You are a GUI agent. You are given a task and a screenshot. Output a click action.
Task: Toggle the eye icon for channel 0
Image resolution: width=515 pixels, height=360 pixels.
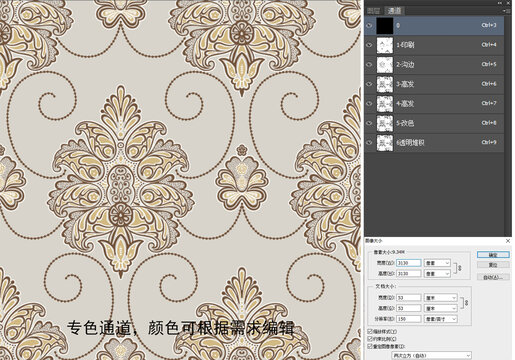click(369, 26)
